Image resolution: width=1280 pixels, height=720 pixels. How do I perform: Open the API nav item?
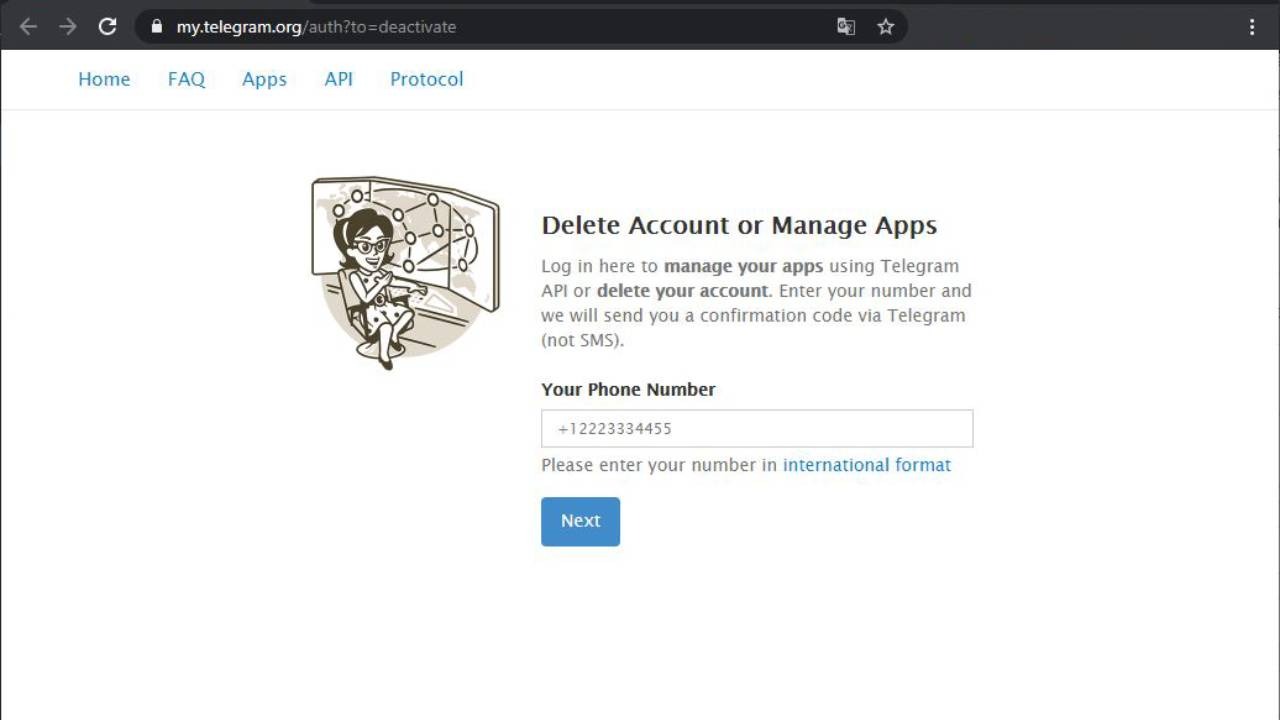click(338, 79)
